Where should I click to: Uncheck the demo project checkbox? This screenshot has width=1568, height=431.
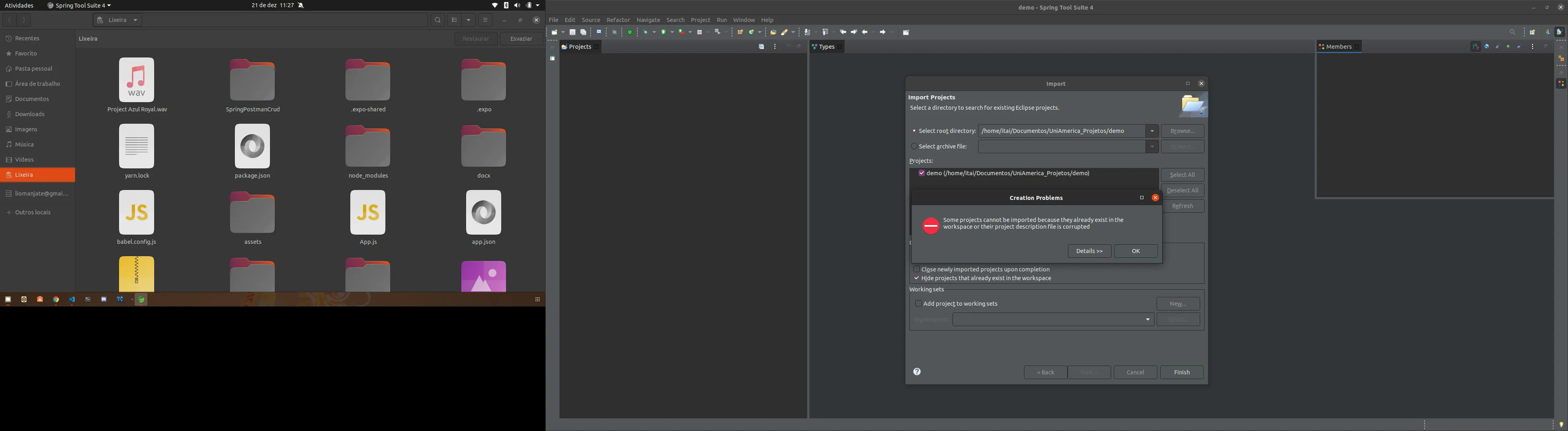click(x=921, y=173)
